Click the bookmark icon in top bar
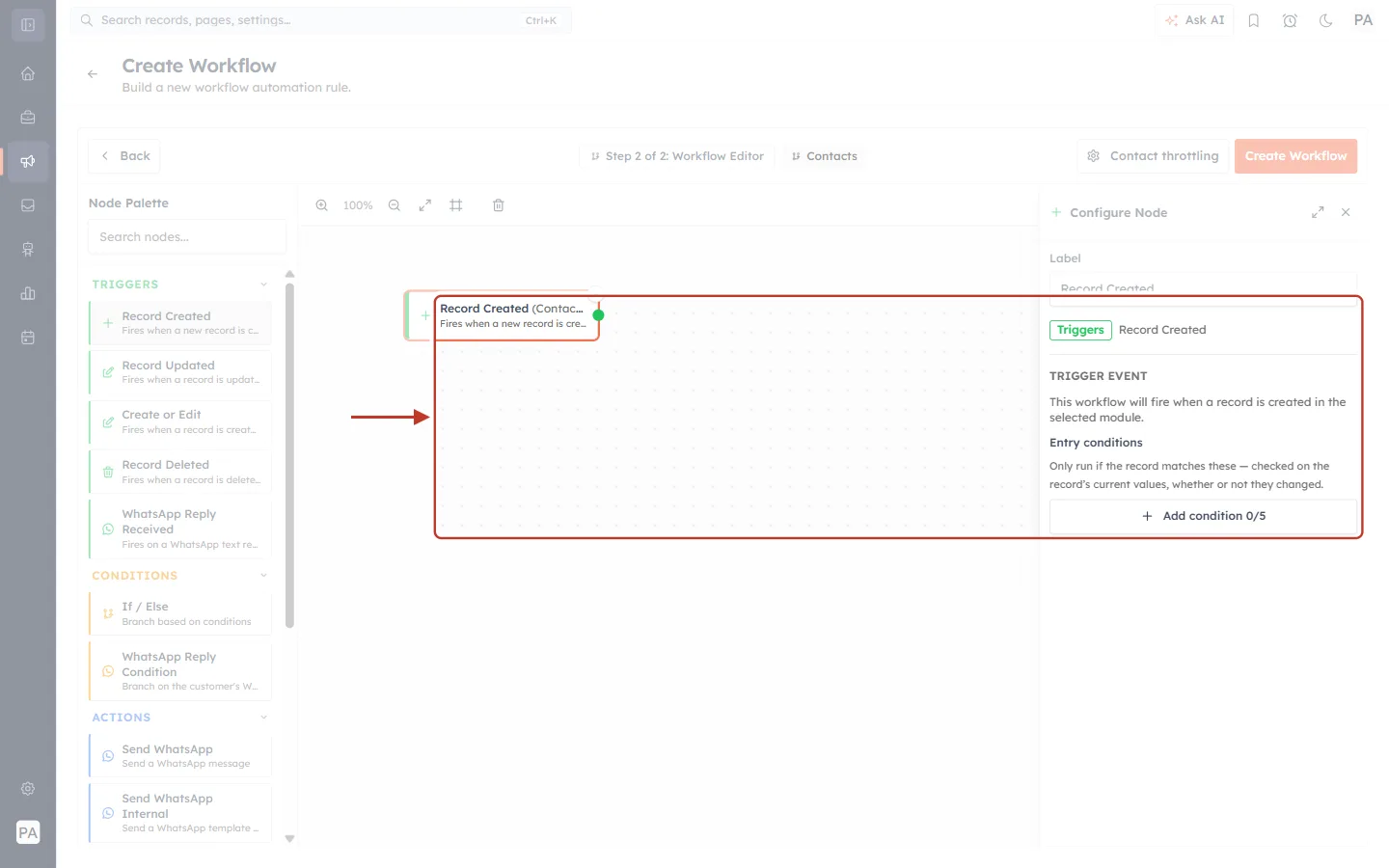Viewport: 1389px width, 868px height. point(1254,20)
